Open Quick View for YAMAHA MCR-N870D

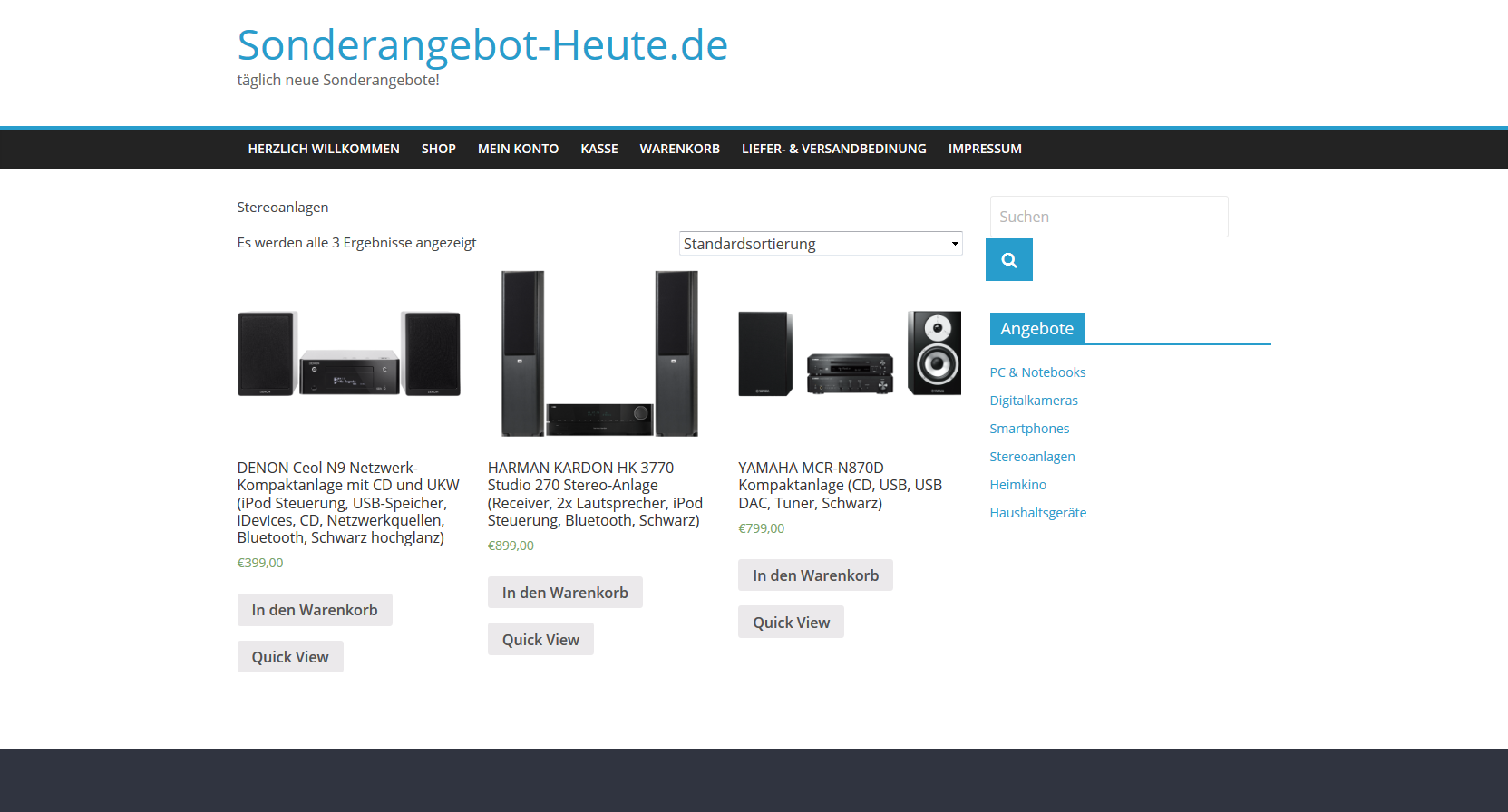[791, 623]
